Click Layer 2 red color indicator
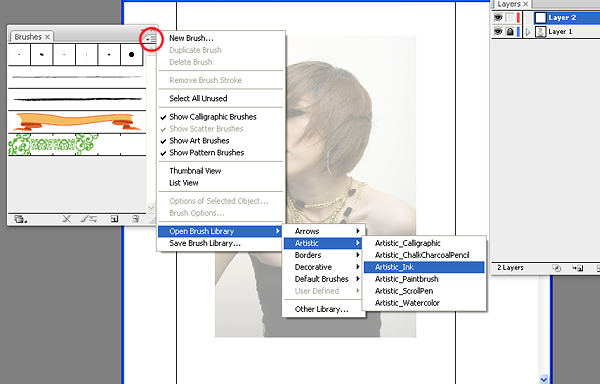The image size is (600, 384). coord(518,18)
